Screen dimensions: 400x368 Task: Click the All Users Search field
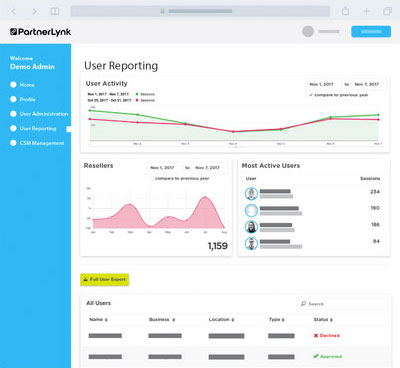[x=342, y=304]
